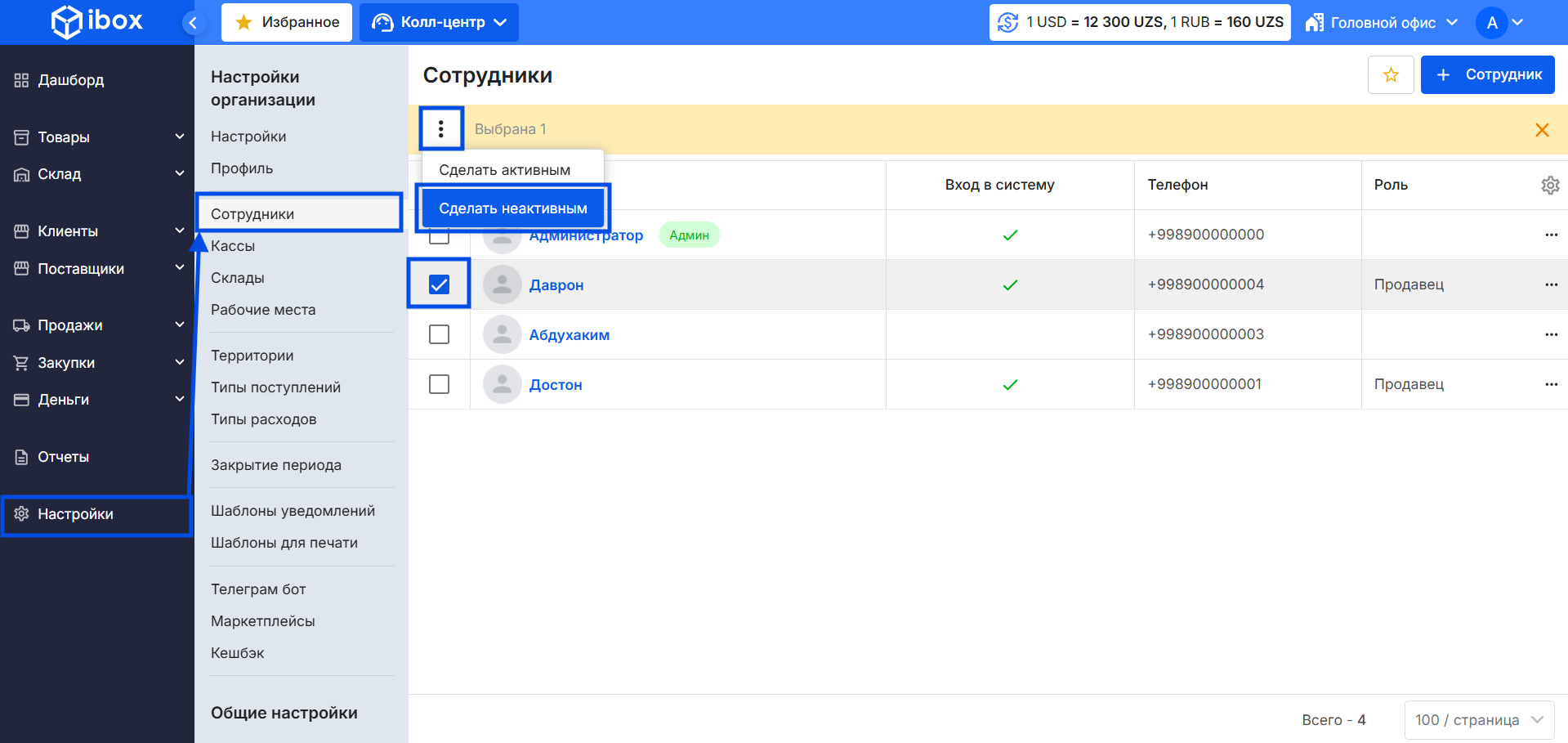
Task: Open table column settings gear
Action: point(1550,186)
